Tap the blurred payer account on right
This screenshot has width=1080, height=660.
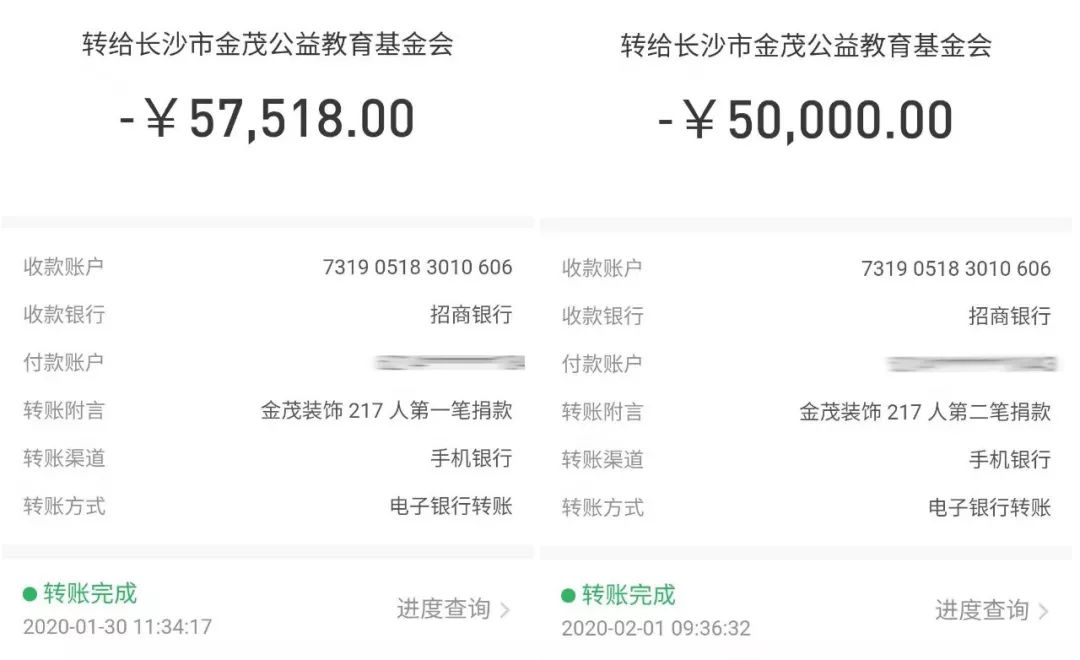[x=972, y=364]
